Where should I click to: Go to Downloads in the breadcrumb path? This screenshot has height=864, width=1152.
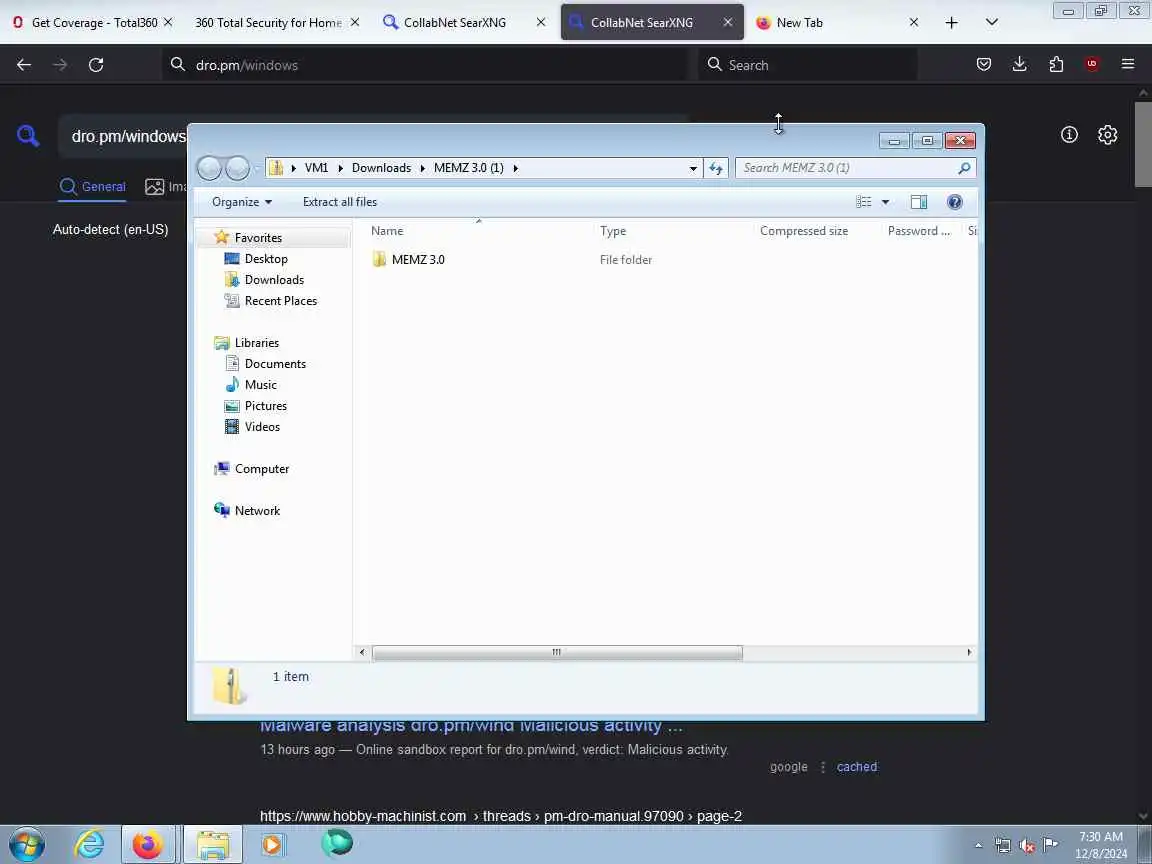[381, 168]
